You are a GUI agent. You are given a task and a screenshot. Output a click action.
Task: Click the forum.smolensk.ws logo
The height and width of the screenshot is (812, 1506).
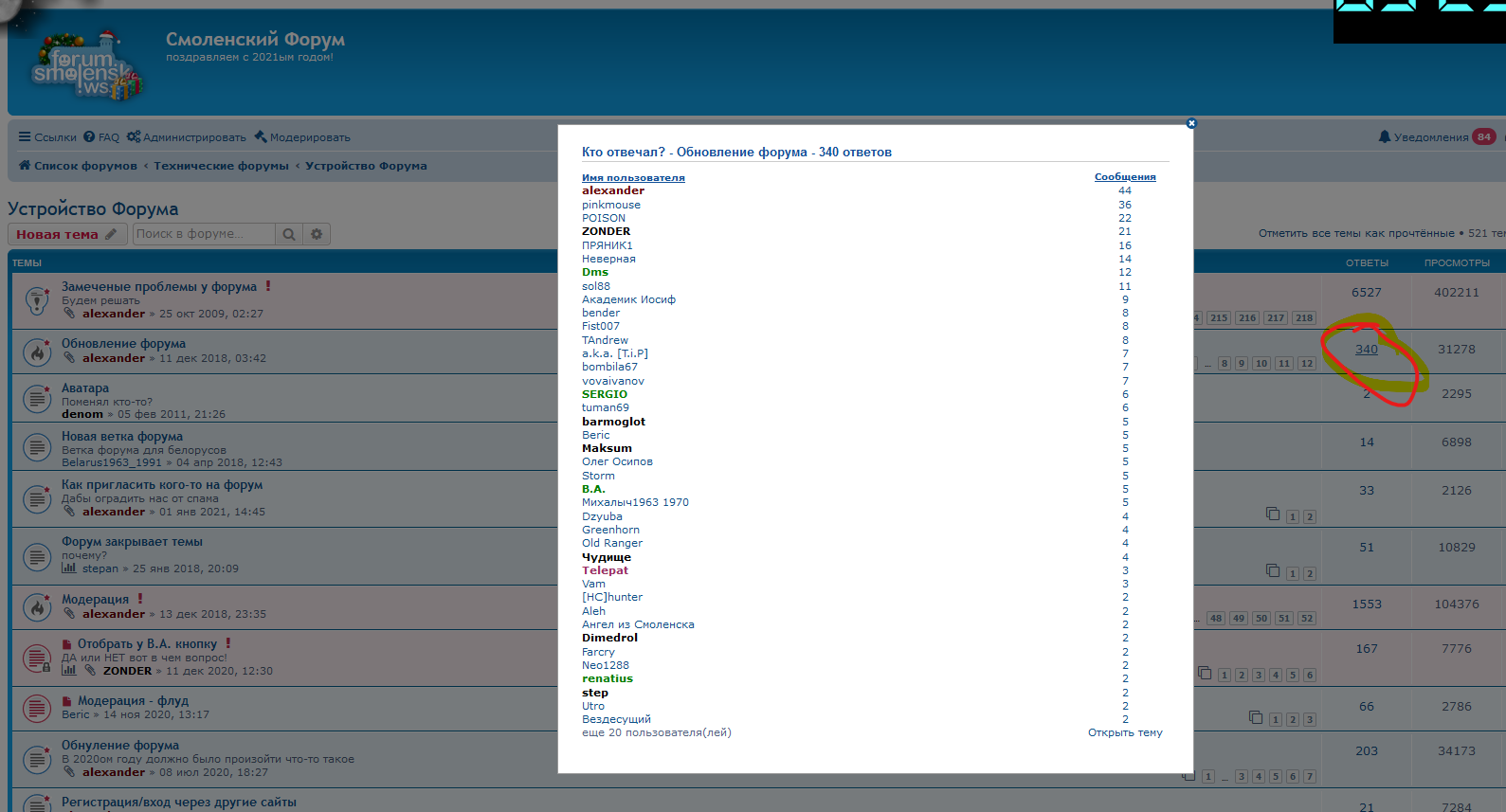tap(86, 66)
